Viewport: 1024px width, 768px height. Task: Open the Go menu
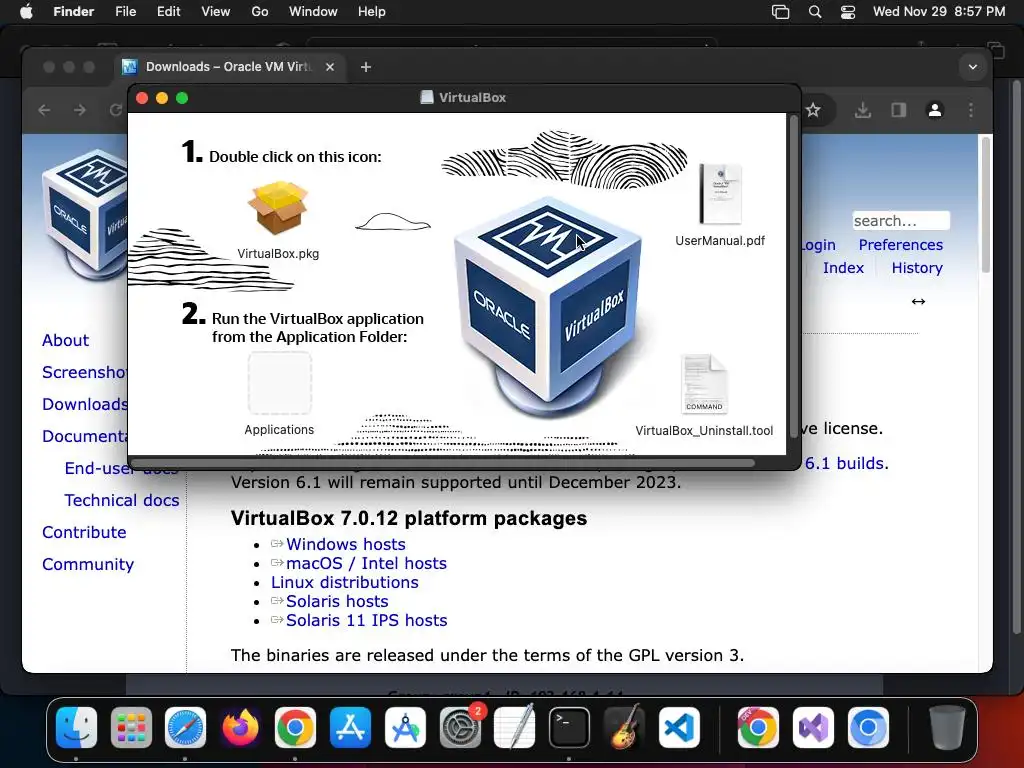click(260, 12)
